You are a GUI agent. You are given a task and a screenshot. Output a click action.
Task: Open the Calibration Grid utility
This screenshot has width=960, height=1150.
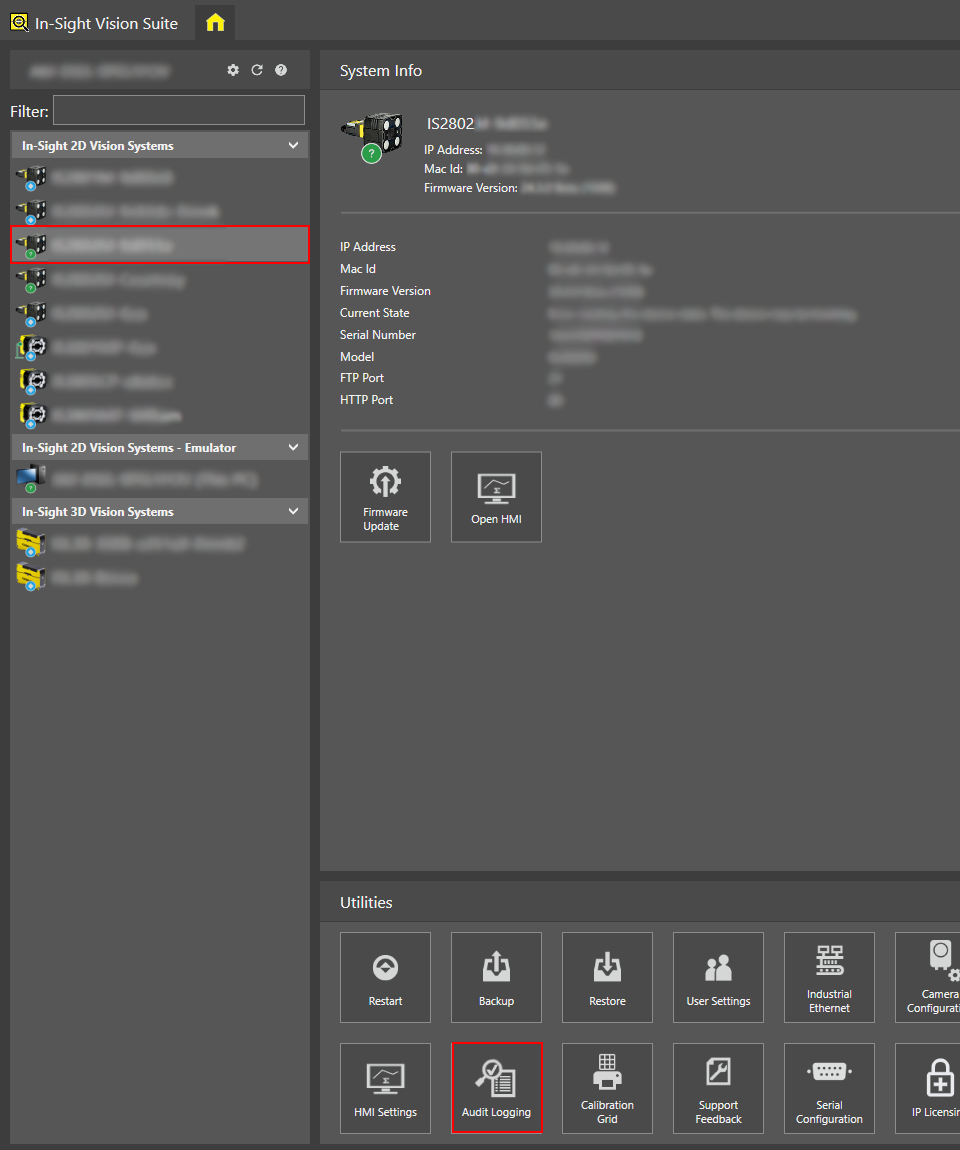(607, 1088)
